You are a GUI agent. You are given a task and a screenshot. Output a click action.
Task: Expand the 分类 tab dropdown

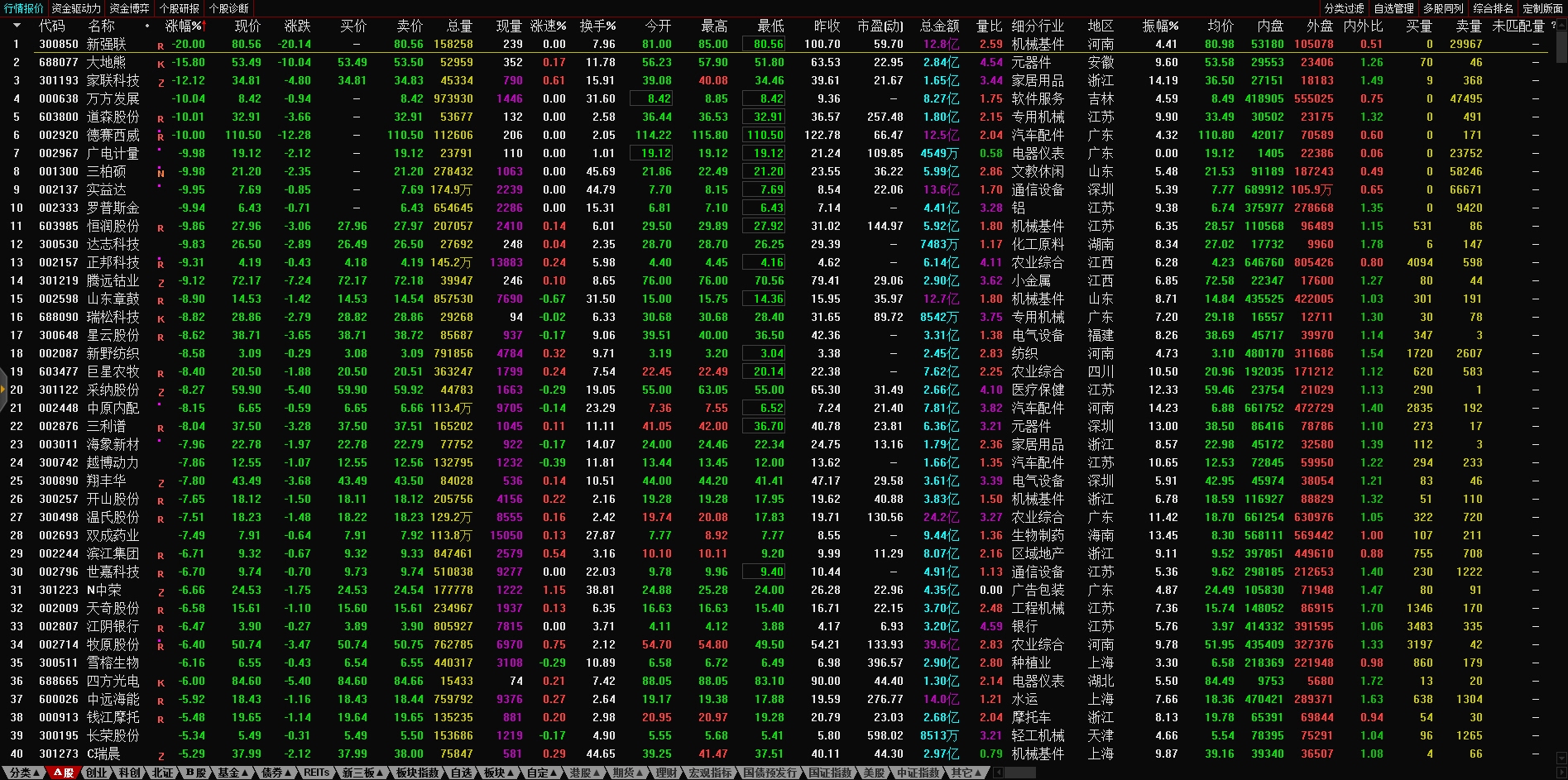tap(25, 773)
